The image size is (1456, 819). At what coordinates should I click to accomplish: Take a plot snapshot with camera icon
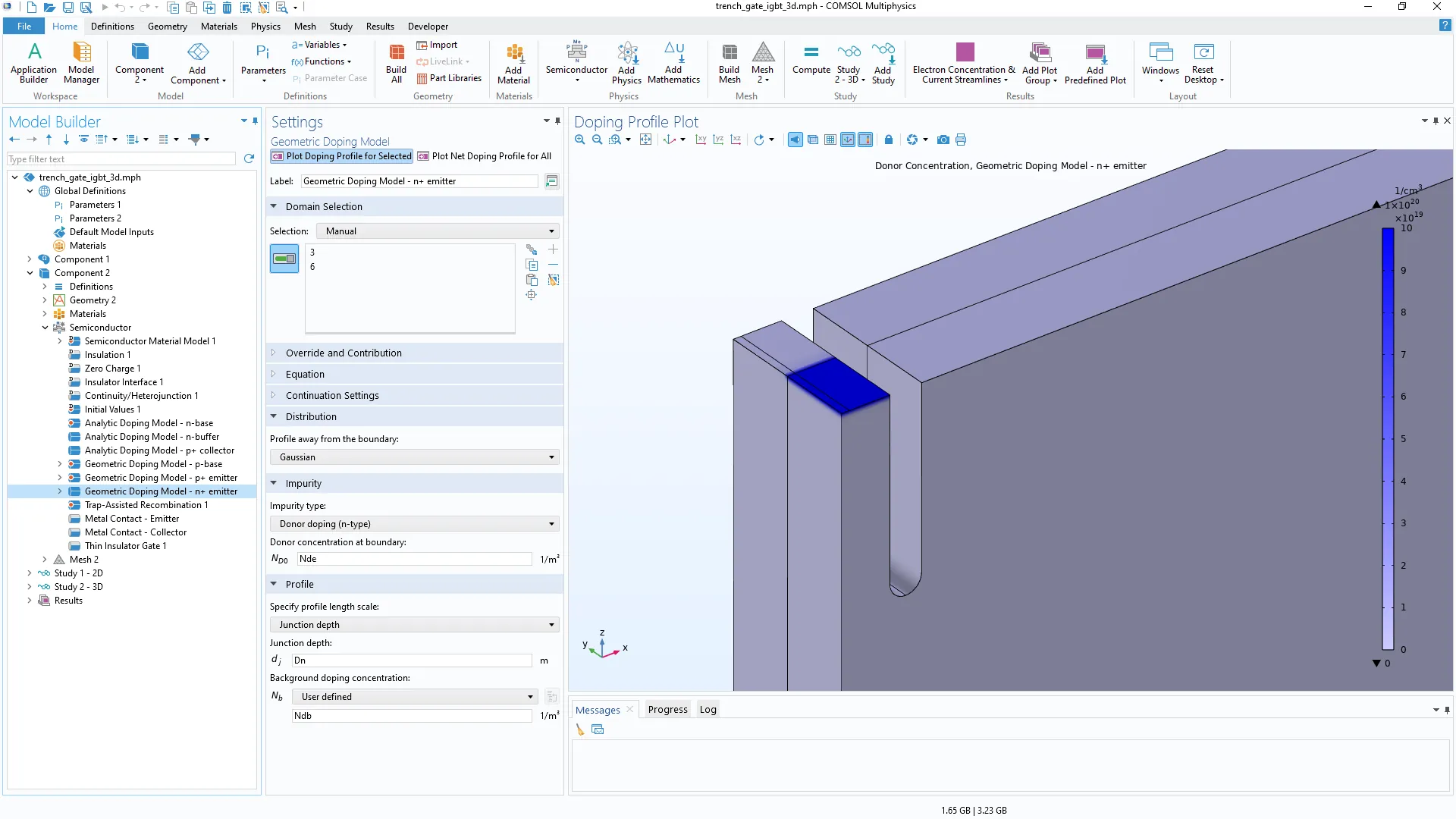pyautogui.click(x=943, y=140)
